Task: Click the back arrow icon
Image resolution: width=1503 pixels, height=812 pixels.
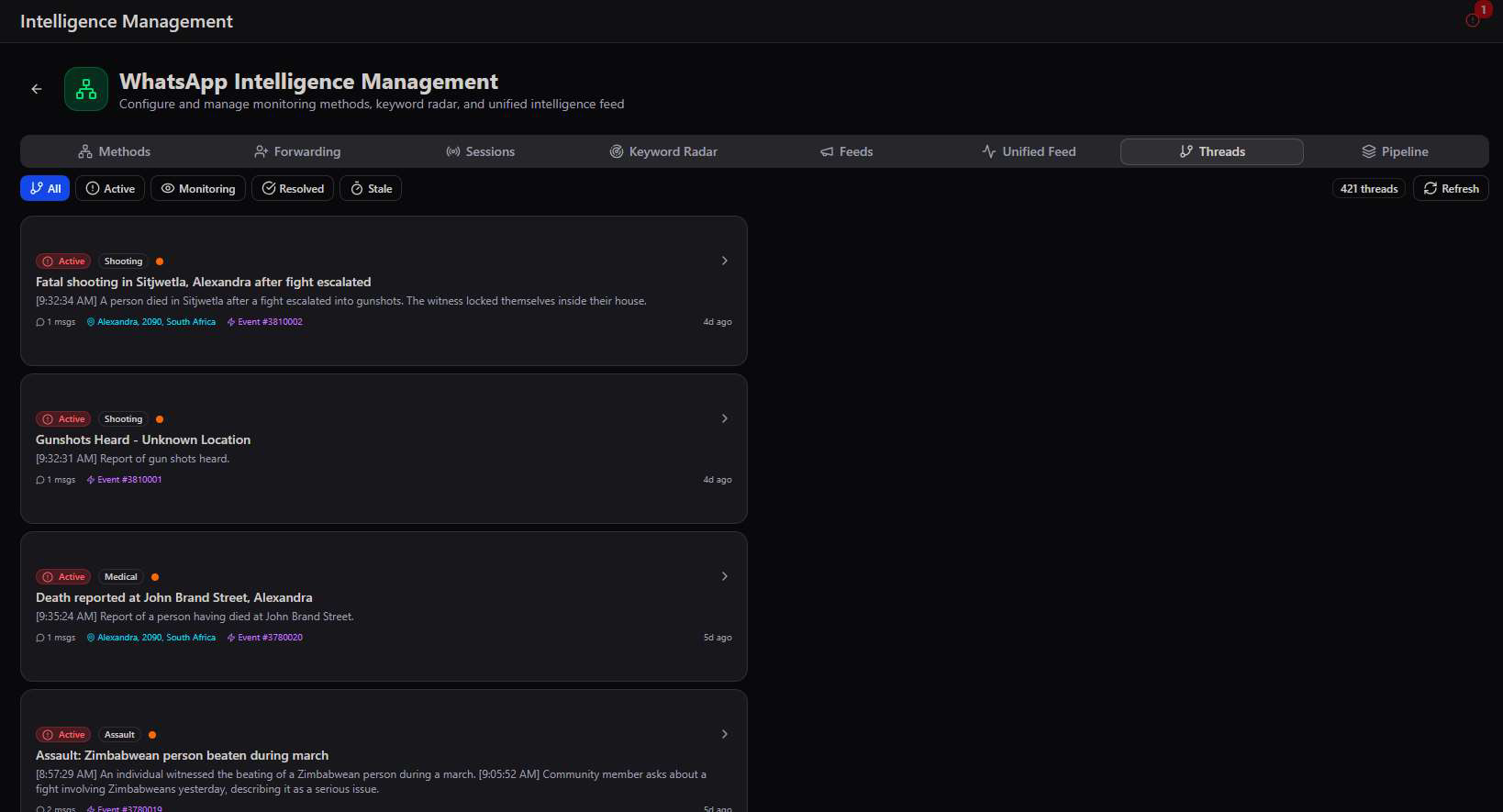Action: coord(37,89)
